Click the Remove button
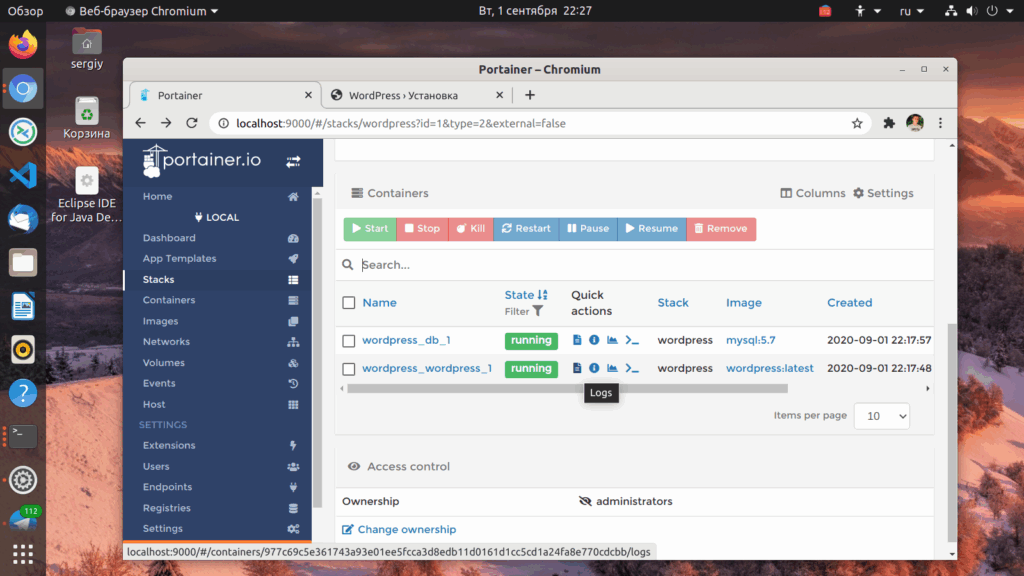 pyautogui.click(x=721, y=229)
